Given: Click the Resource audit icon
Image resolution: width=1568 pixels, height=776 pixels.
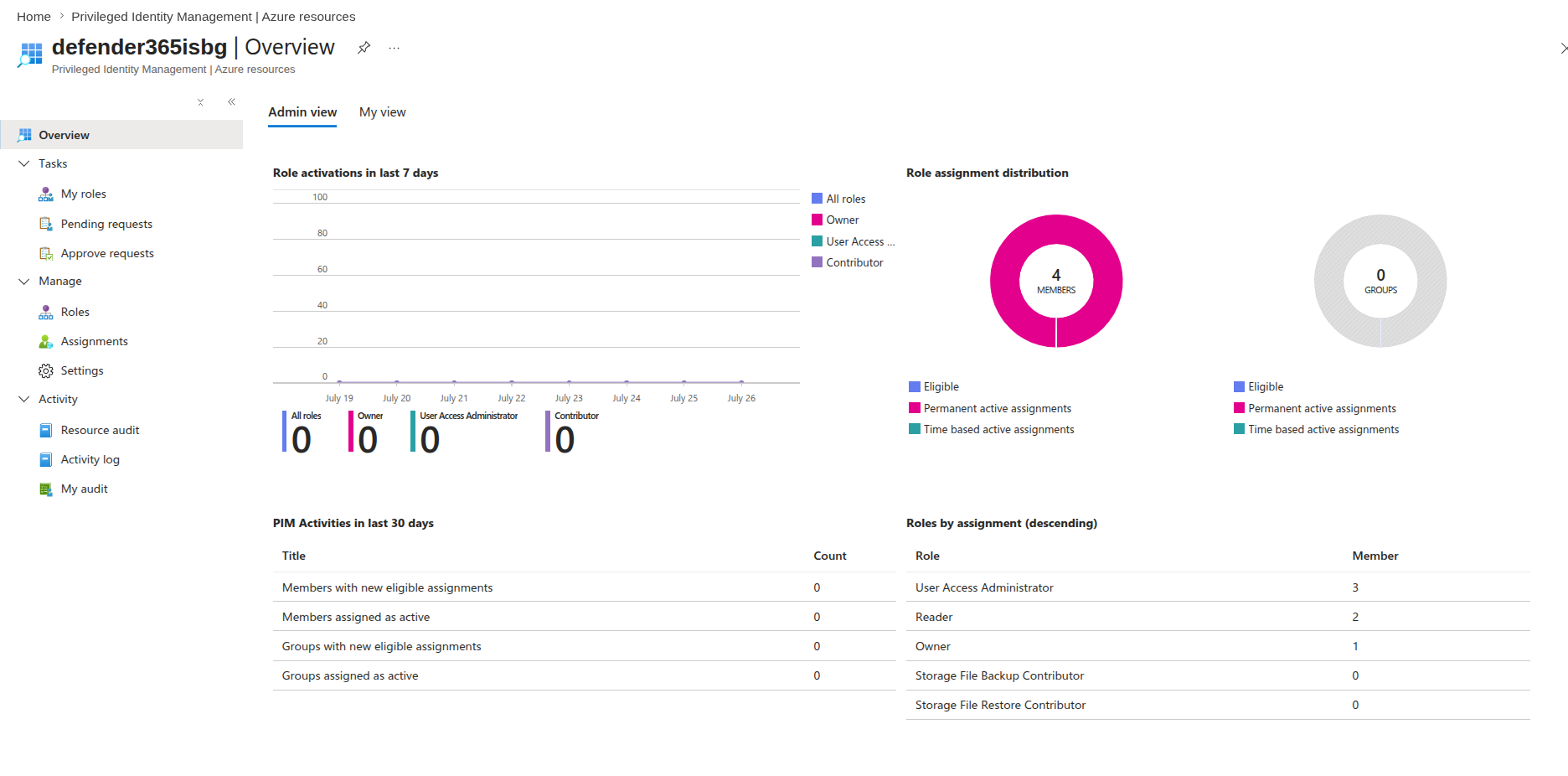Looking at the screenshot, I should tap(46, 430).
